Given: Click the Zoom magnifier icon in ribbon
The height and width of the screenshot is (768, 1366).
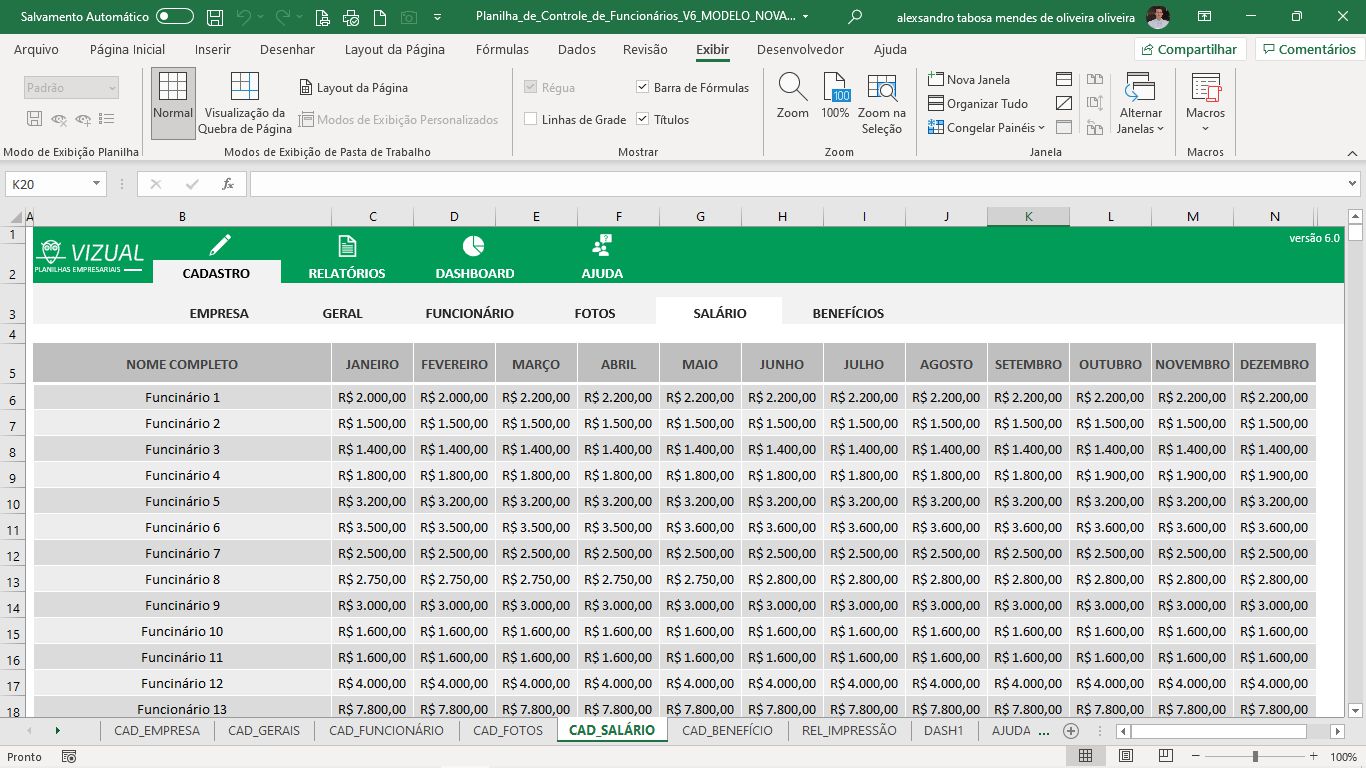Looking at the screenshot, I should point(792,88).
